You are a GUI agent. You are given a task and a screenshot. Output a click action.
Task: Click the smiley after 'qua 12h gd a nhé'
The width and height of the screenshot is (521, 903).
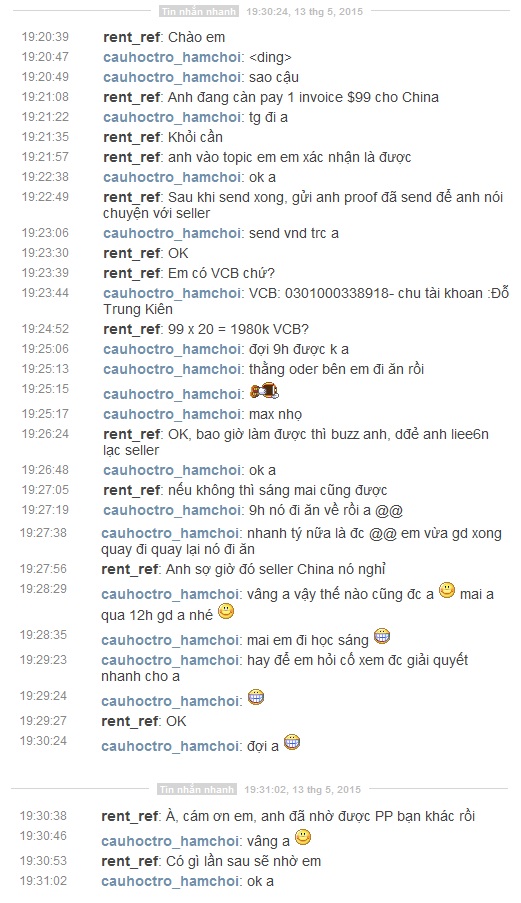226,611
